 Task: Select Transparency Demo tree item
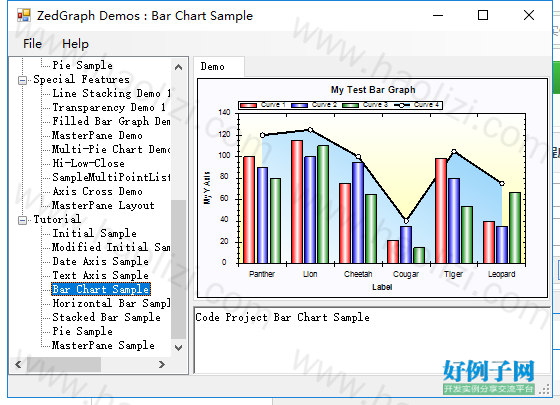point(109,108)
